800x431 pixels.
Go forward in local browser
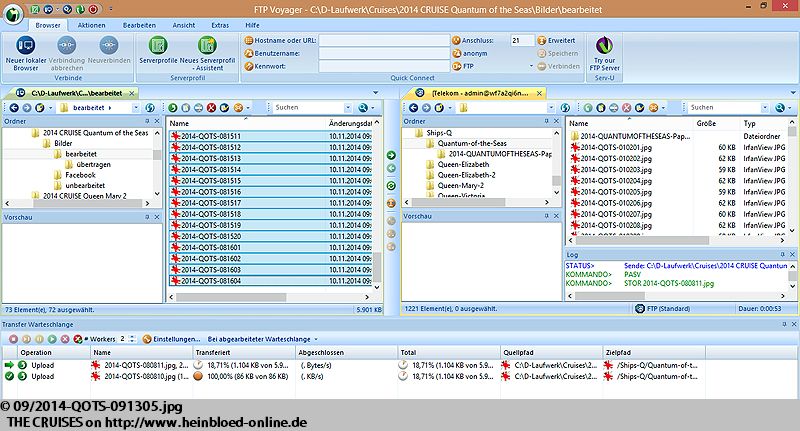point(27,108)
